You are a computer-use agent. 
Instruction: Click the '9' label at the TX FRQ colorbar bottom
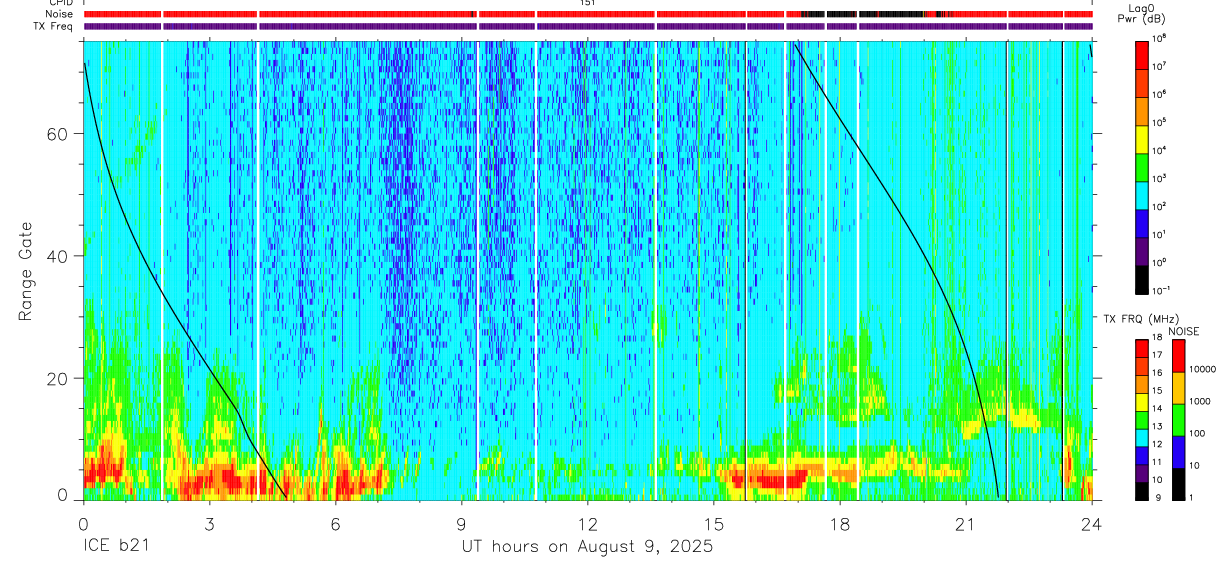click(1157, 497)
